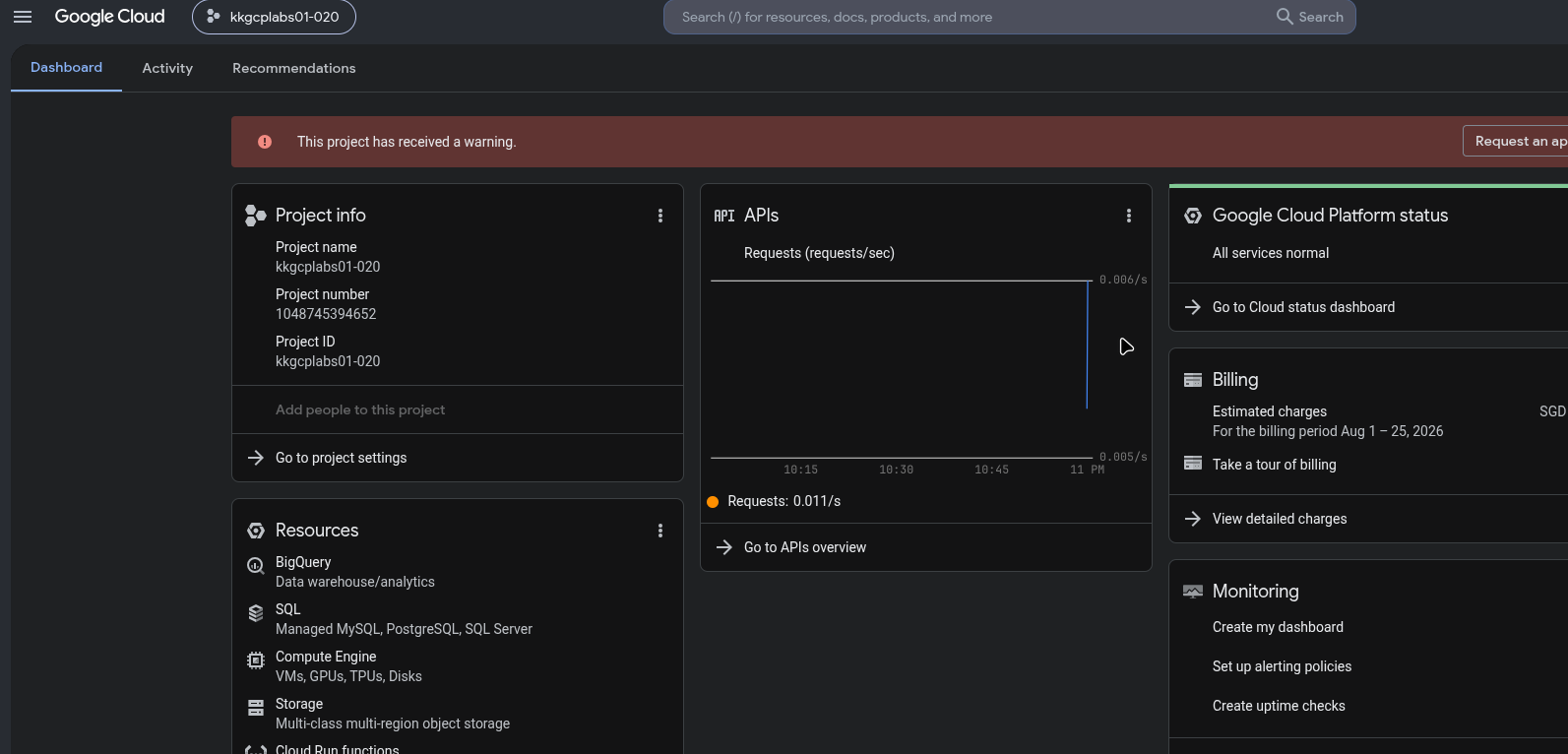This screenshot has height=754, width=1568.
Task: Click the API requests chart spike line
Action: click(1088, 344)
